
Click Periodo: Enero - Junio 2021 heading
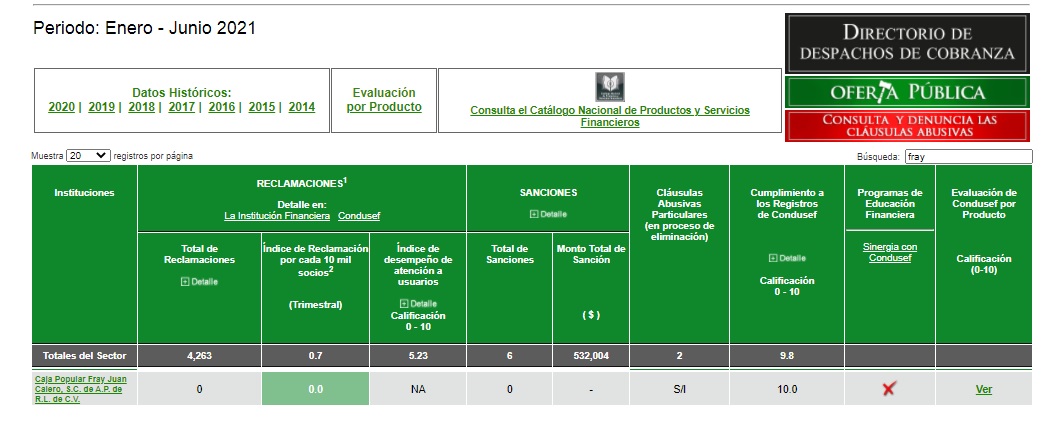pyautogui.click(x=144, y=28)
